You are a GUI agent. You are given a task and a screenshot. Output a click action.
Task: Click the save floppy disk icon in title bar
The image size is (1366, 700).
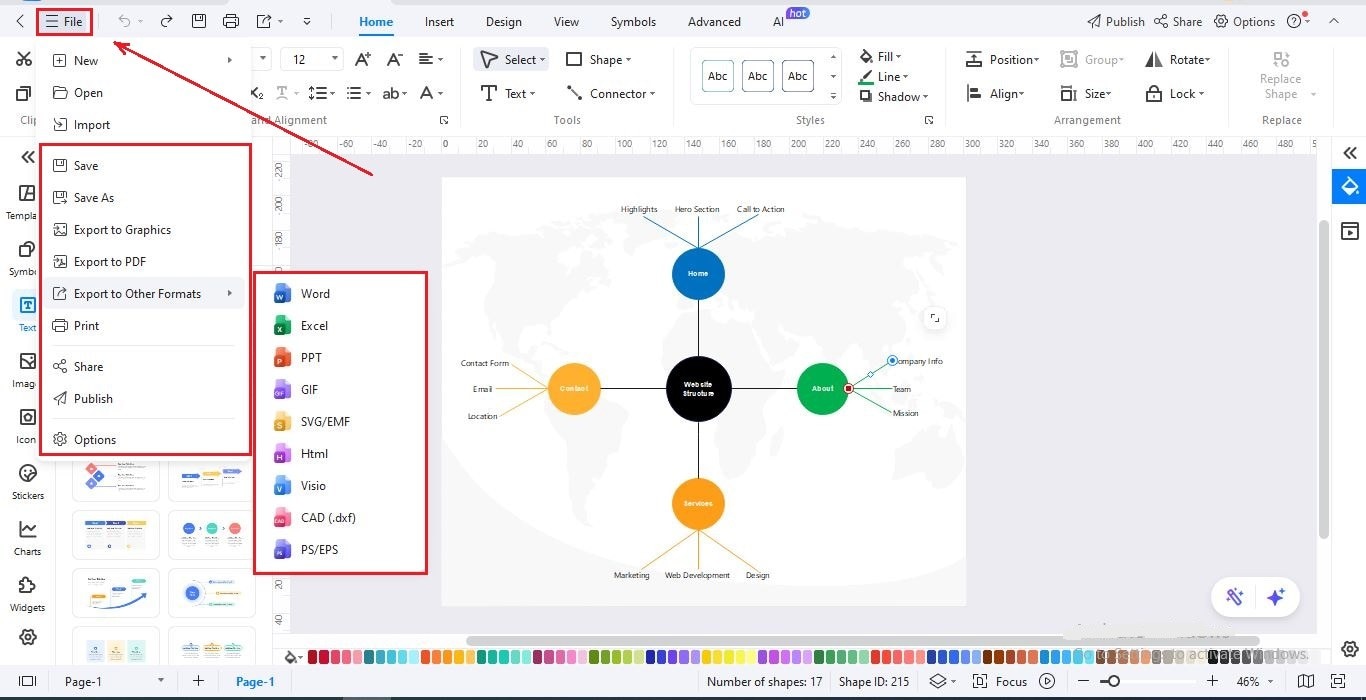tap(199, 21)
